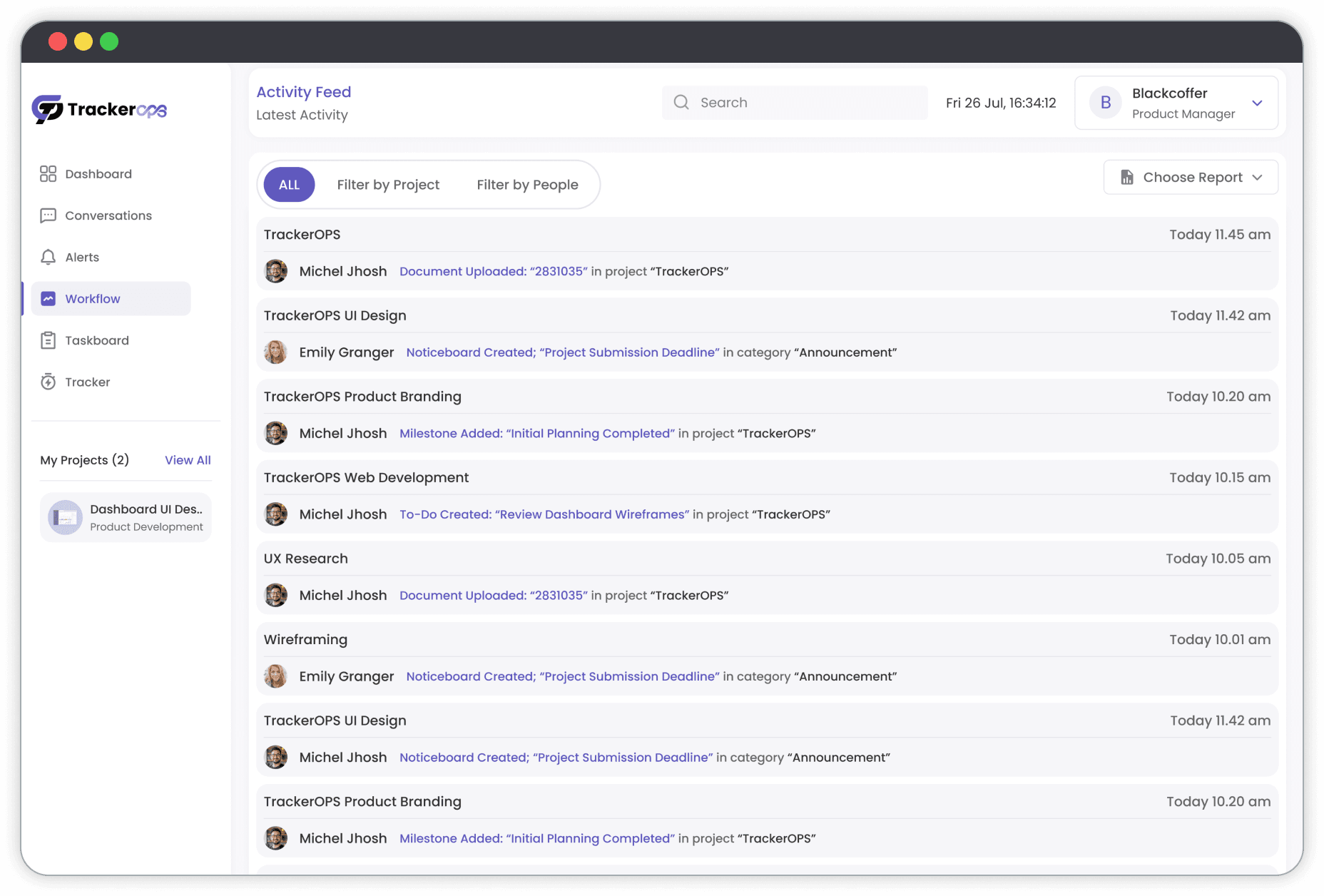Image resolution: width=1324 pixels, height=896 pixels.
Task: Click the report icon beside Choose Report
Action: pyautogui.click(x=1127, y=177)
